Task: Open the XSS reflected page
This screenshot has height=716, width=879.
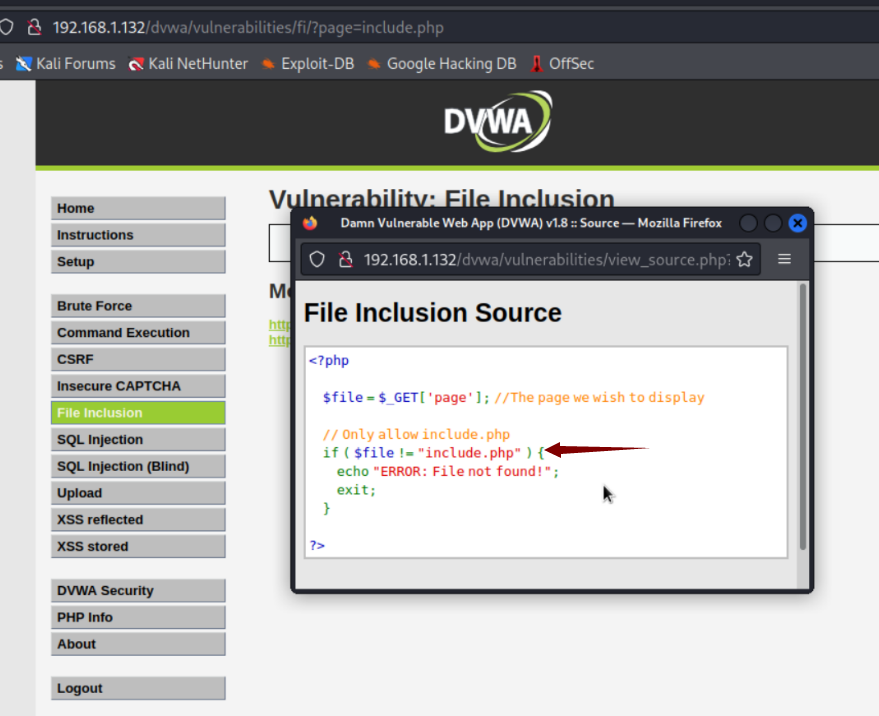Action: point(138,520)
